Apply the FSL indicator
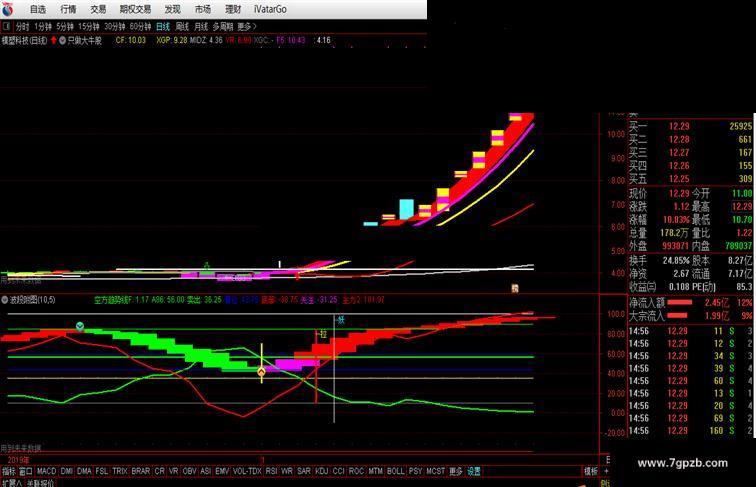 pyautogui.click(x=102, y=471)
